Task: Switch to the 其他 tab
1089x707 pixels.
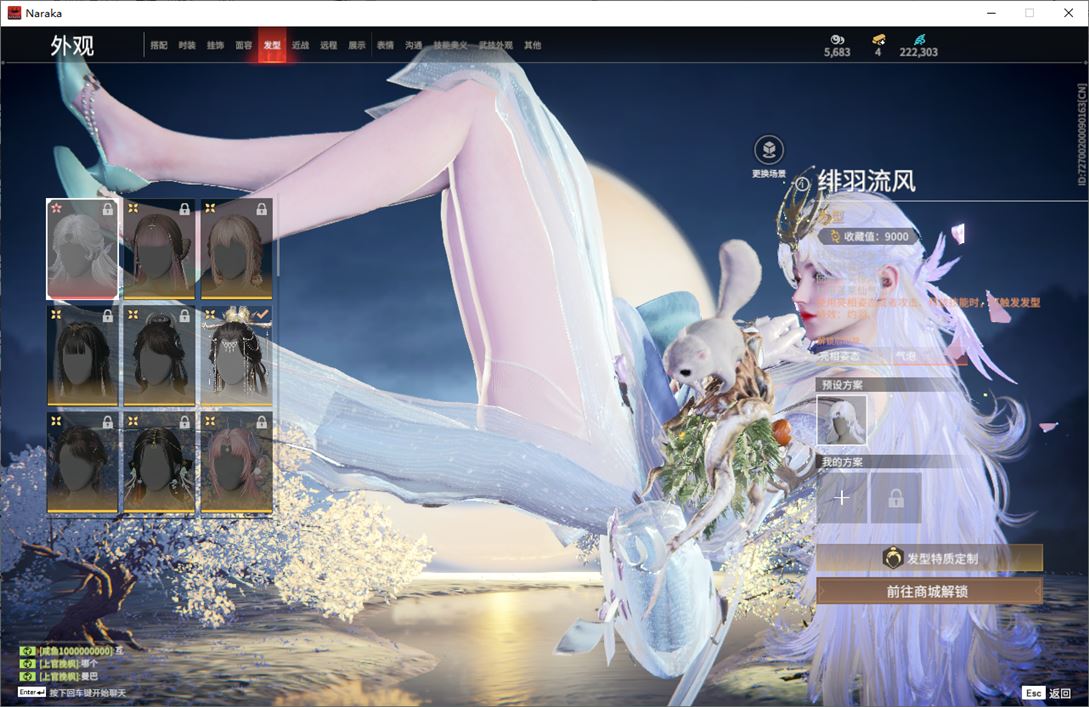Action: click(533, 45)
